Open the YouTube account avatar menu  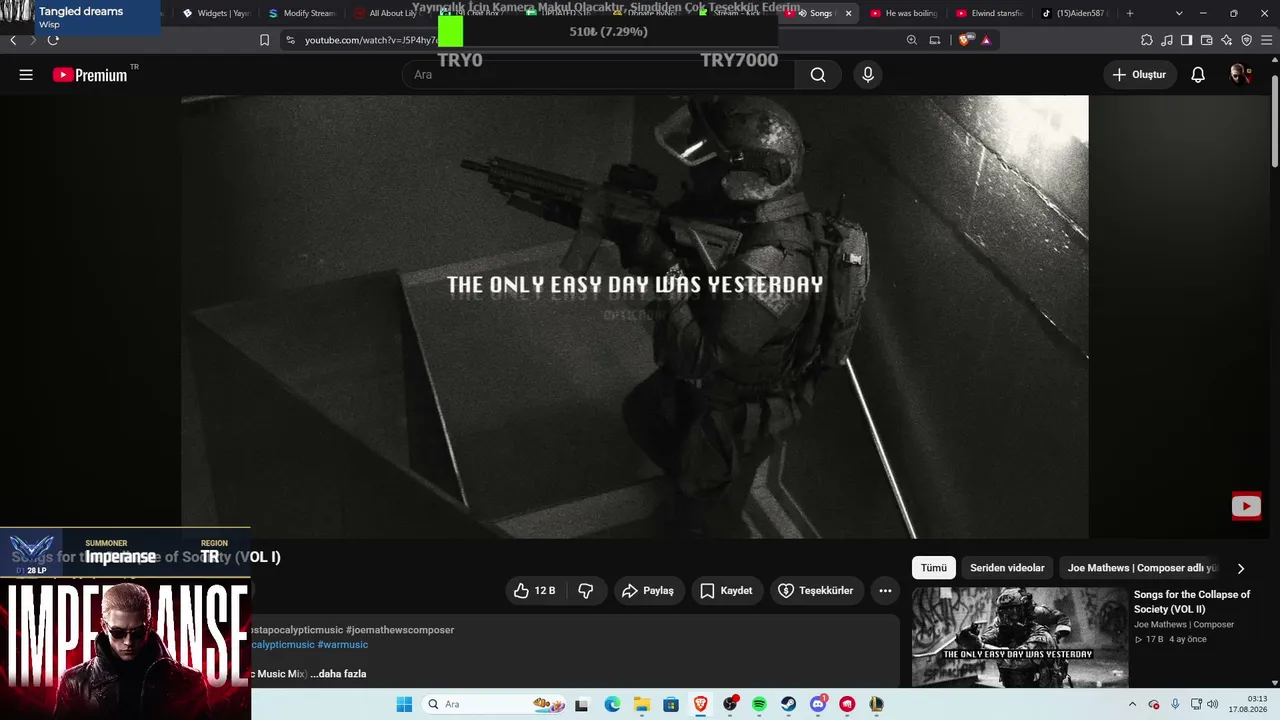click(x=1240, y=75)
